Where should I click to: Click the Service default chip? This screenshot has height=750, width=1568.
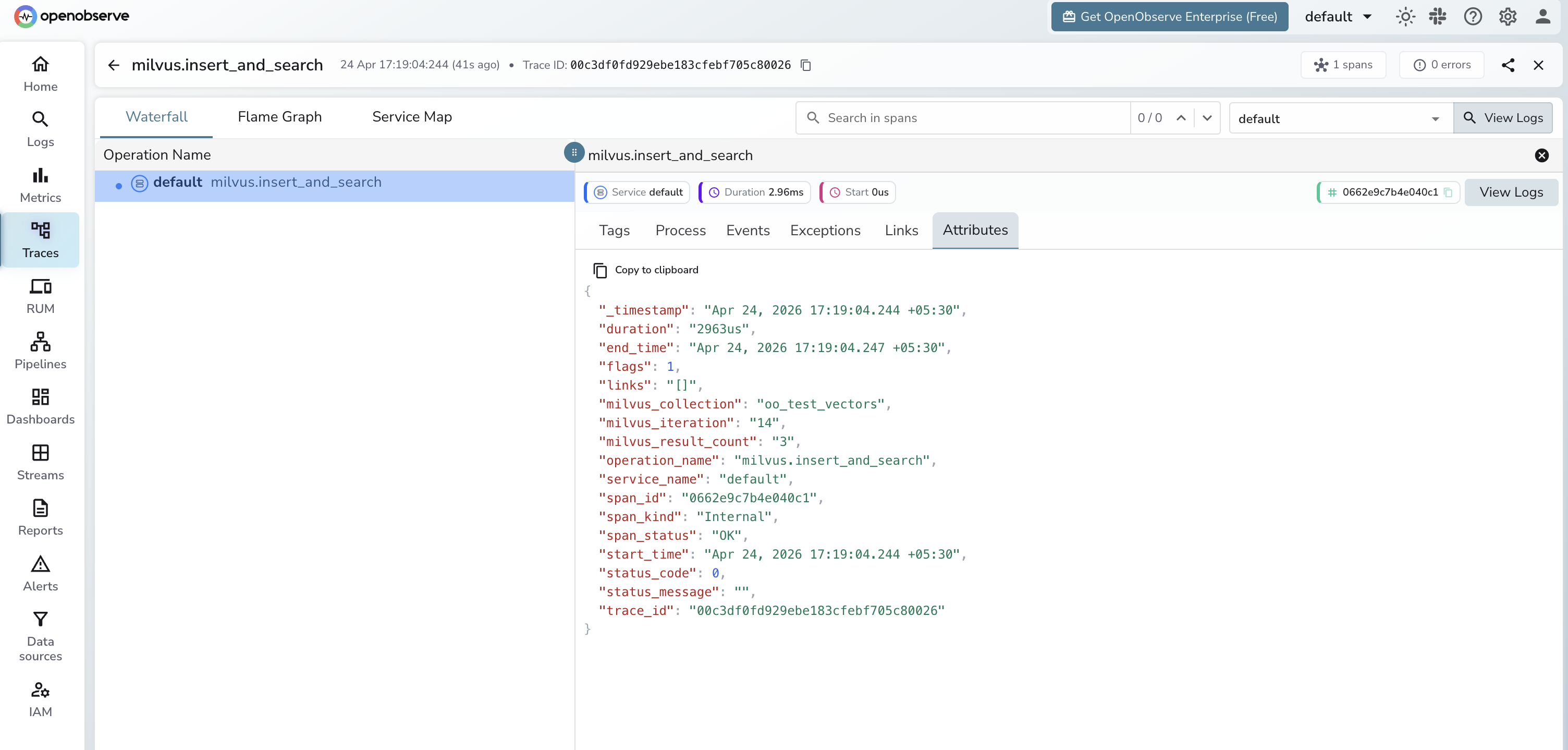tap(638, 192)
